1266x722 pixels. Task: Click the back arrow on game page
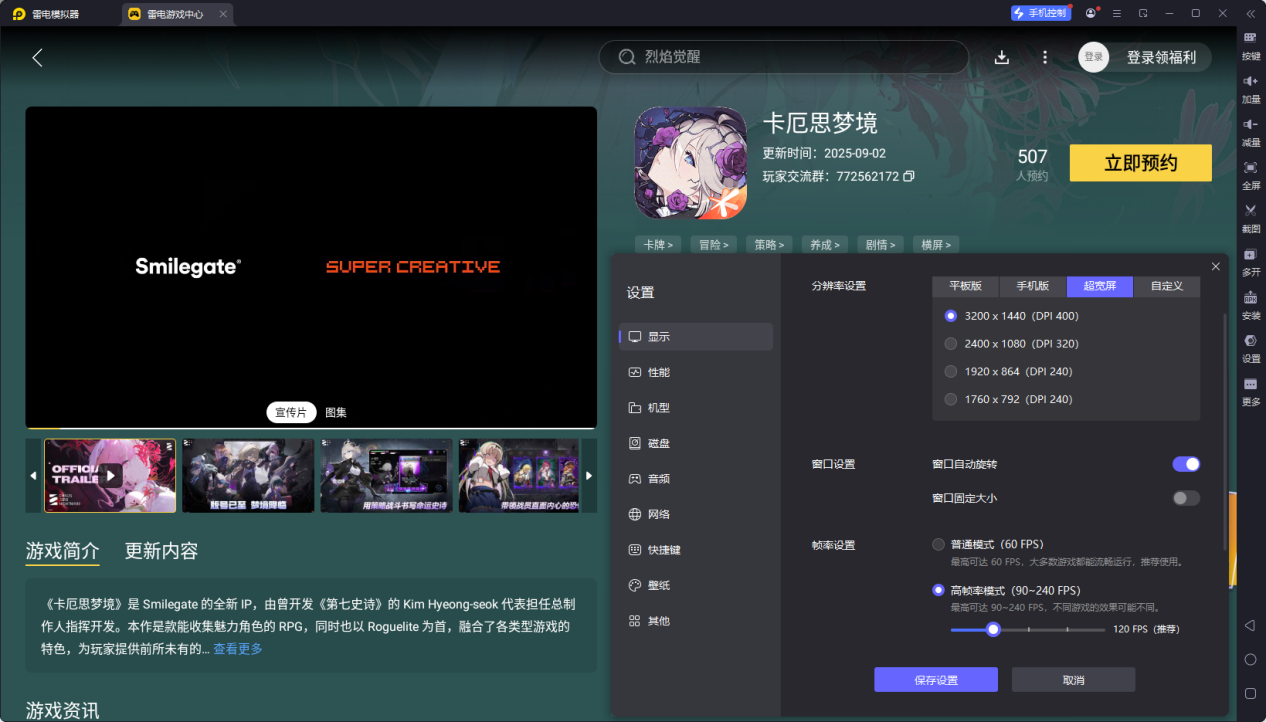pos(38,58)
